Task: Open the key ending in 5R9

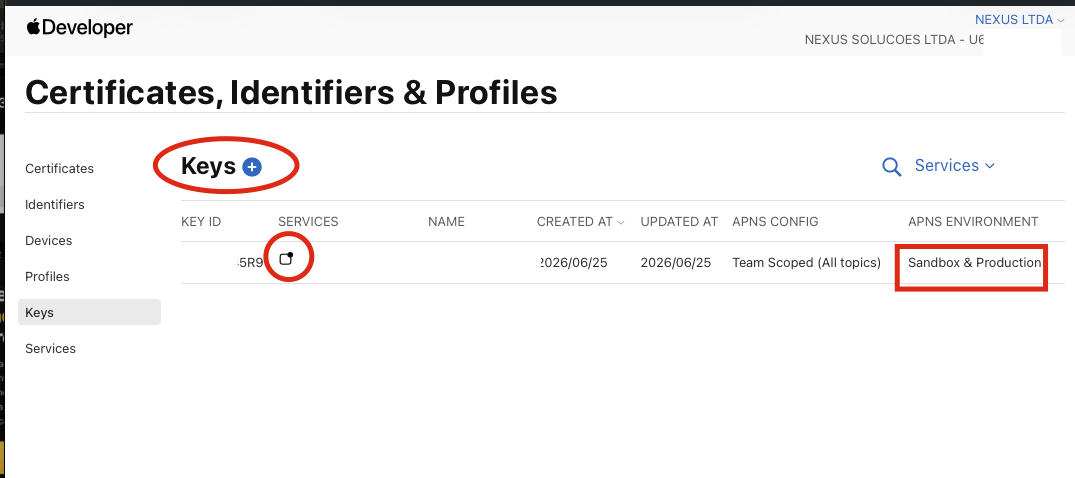Action: pos(250,263)
